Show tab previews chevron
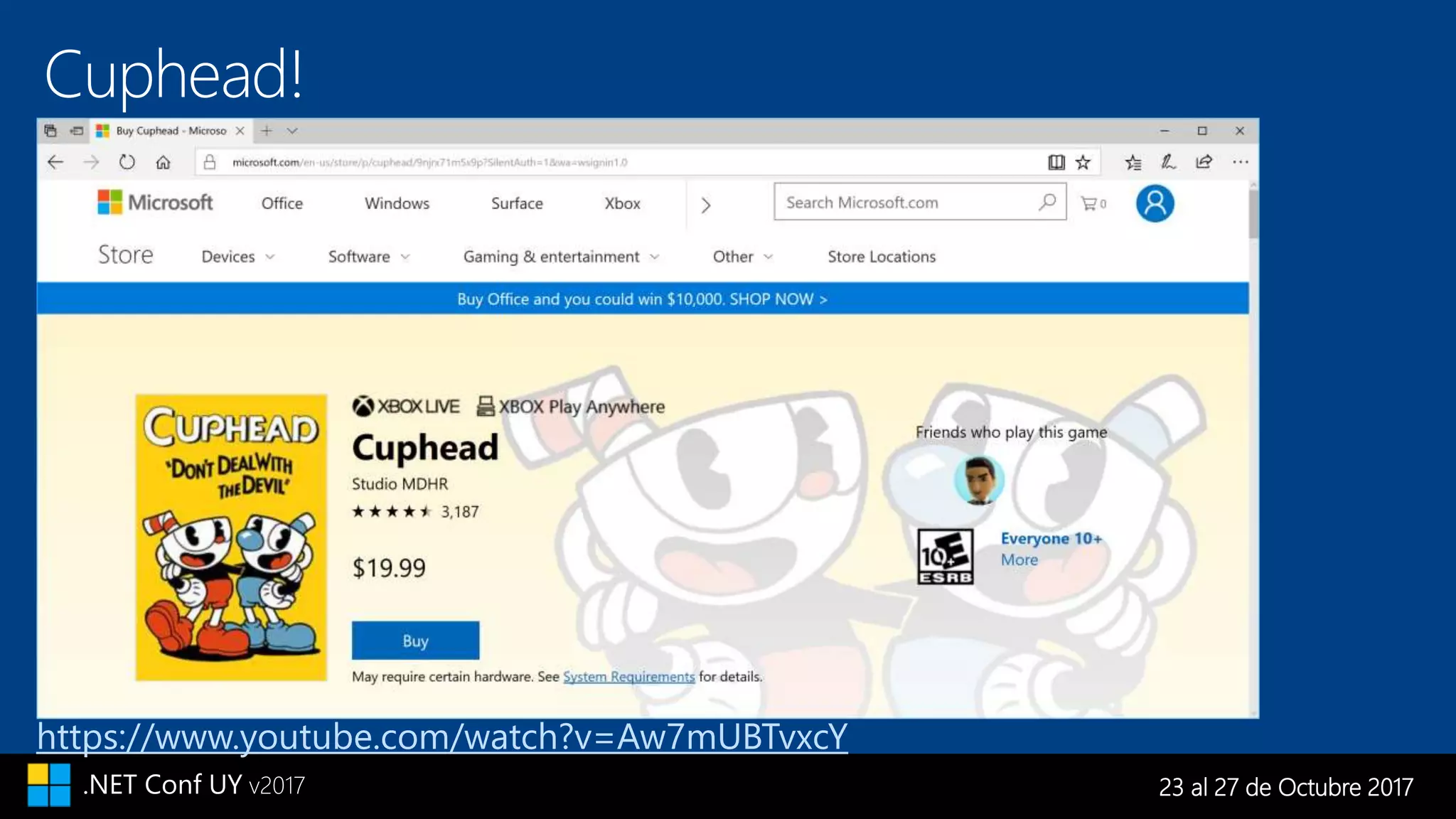Screen dimensions: 1456x819 292,131
